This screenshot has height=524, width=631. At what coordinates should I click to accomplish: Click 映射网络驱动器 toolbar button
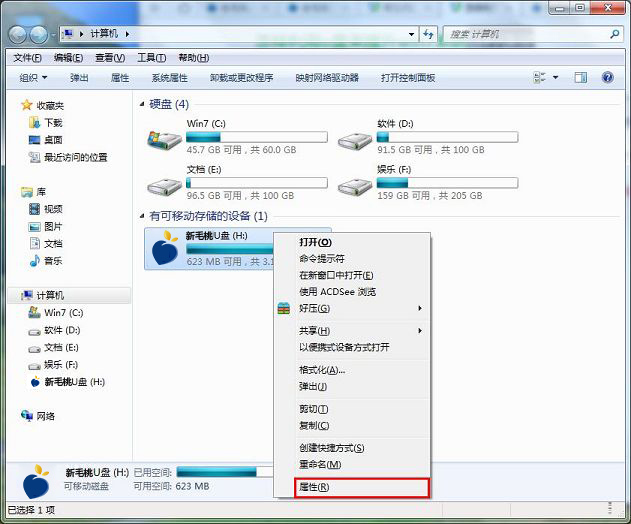coord(327,78)
